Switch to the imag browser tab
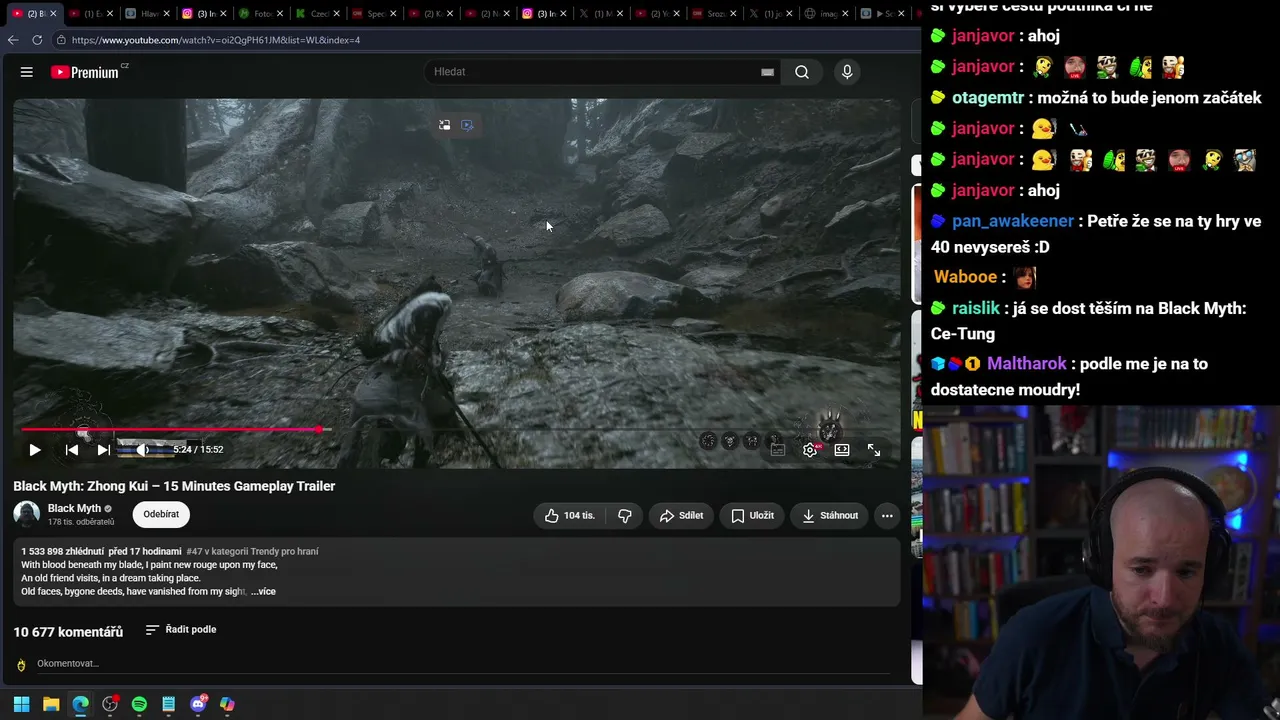The width and height of the screenshot is (1280, 720). [x=825, y=14]
